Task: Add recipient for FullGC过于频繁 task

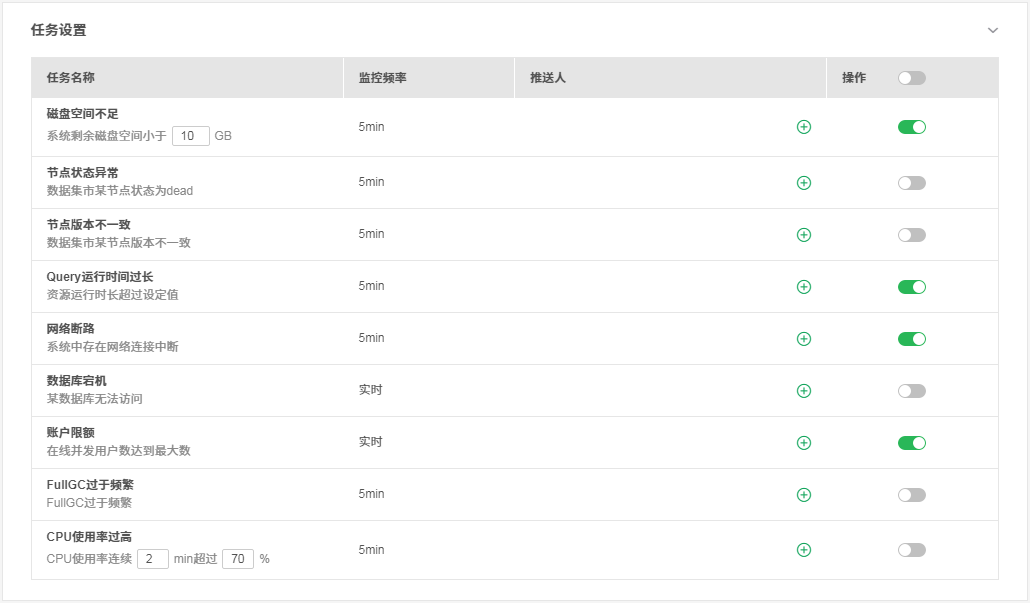Action: point(803,495)
